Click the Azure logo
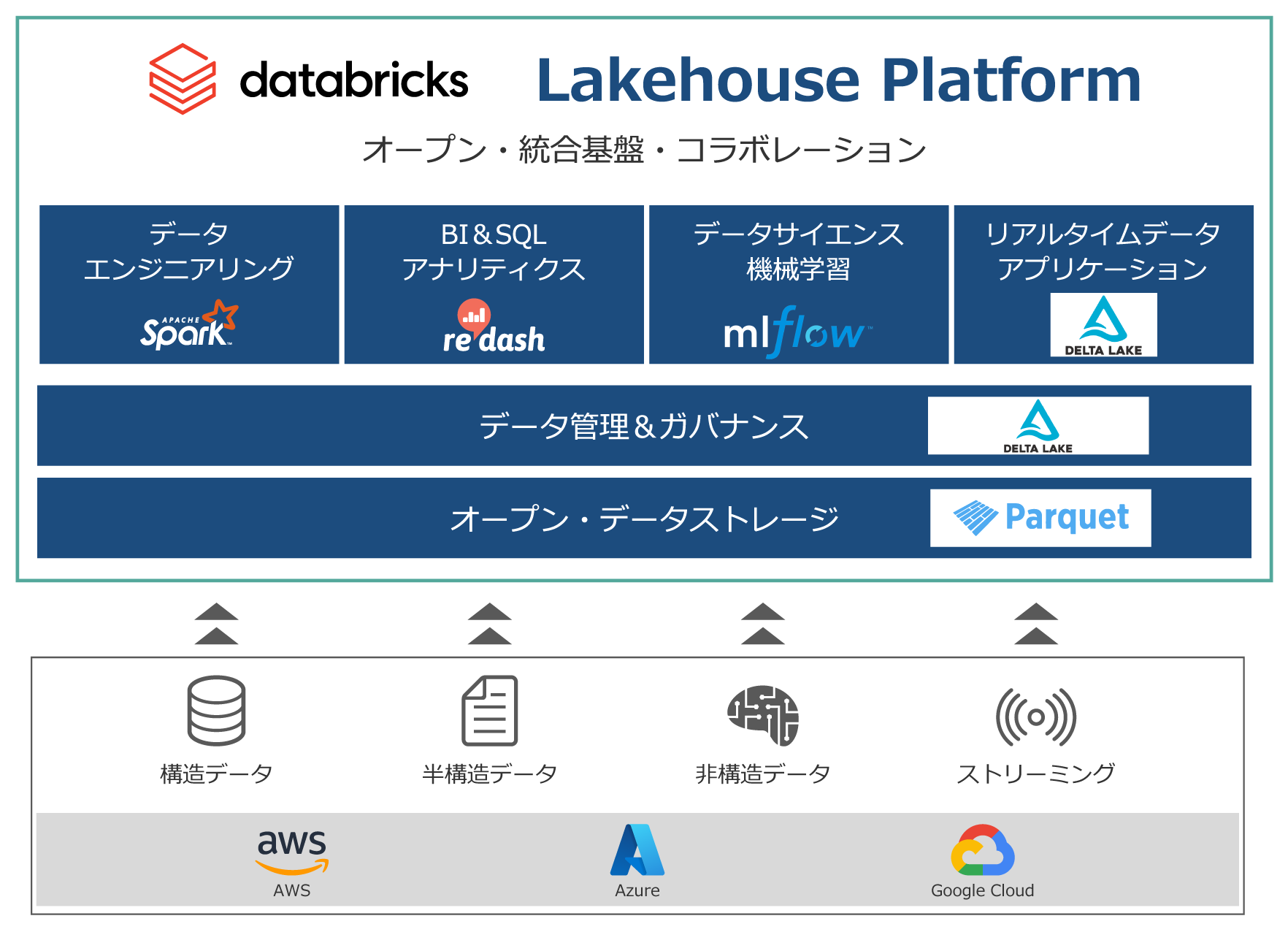 (x=637, y=849)
